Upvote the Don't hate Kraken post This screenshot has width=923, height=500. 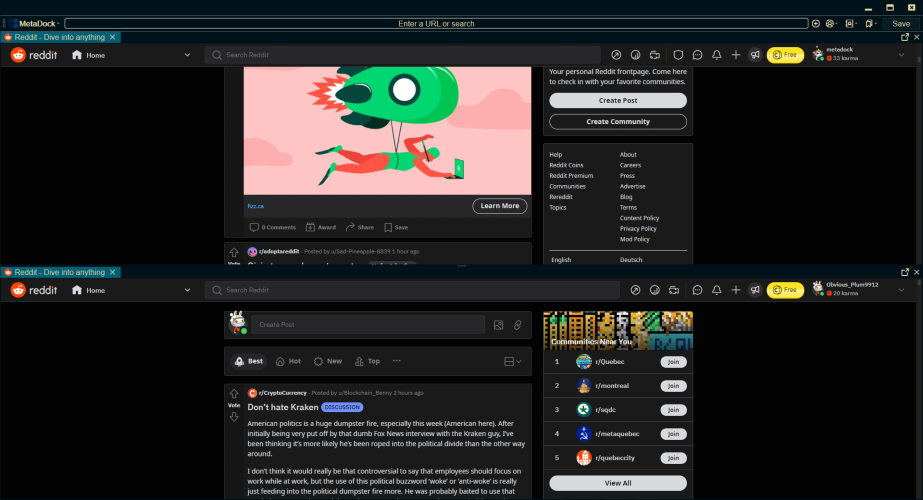pyautogui.click(x=234, y=393)
